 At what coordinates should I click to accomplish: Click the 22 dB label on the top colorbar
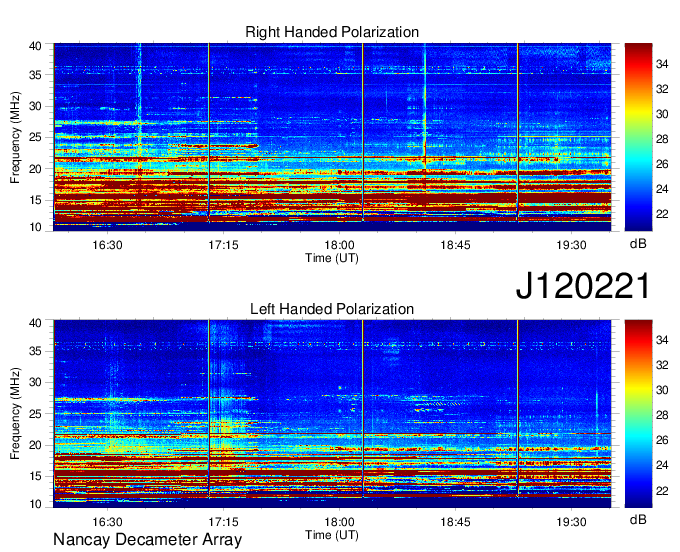tap(662, 214)
